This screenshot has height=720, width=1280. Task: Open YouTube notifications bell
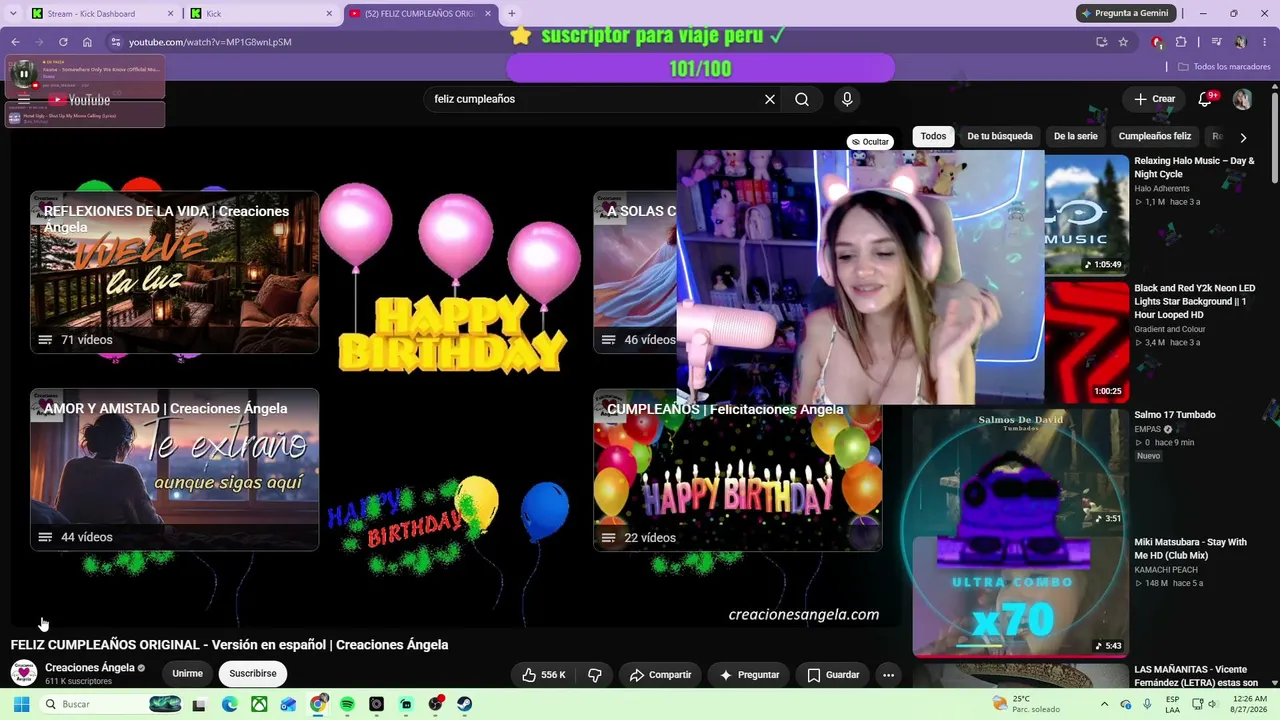[1205, 99]
